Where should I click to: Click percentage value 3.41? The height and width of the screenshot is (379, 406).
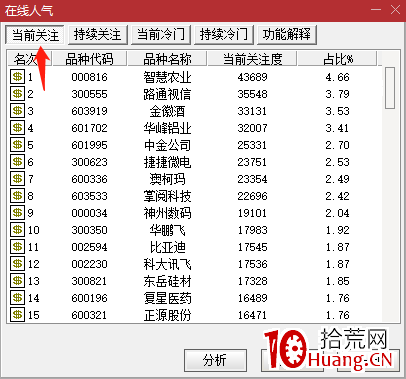click(337, 128)
